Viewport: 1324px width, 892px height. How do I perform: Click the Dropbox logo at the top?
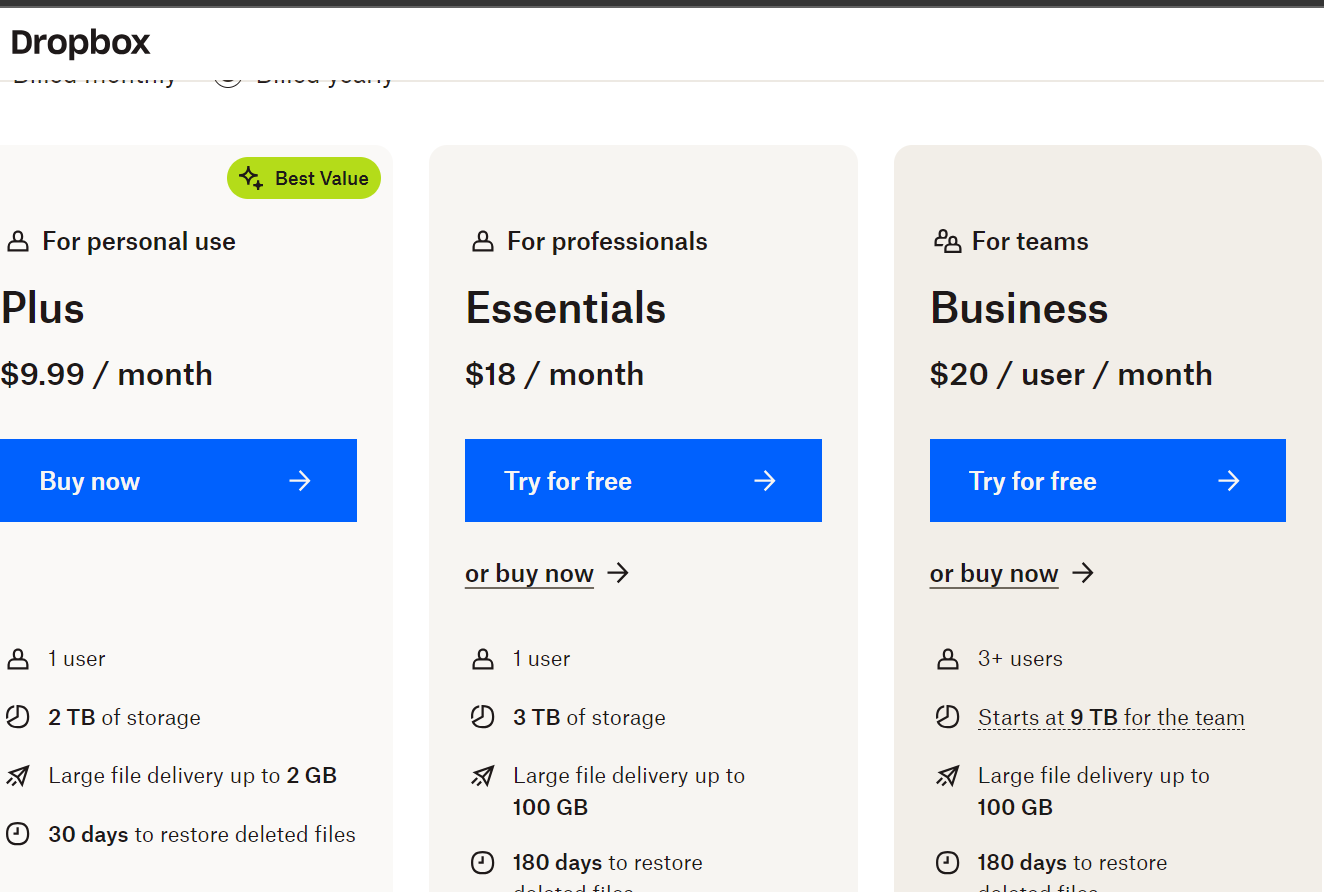point(80,42)
